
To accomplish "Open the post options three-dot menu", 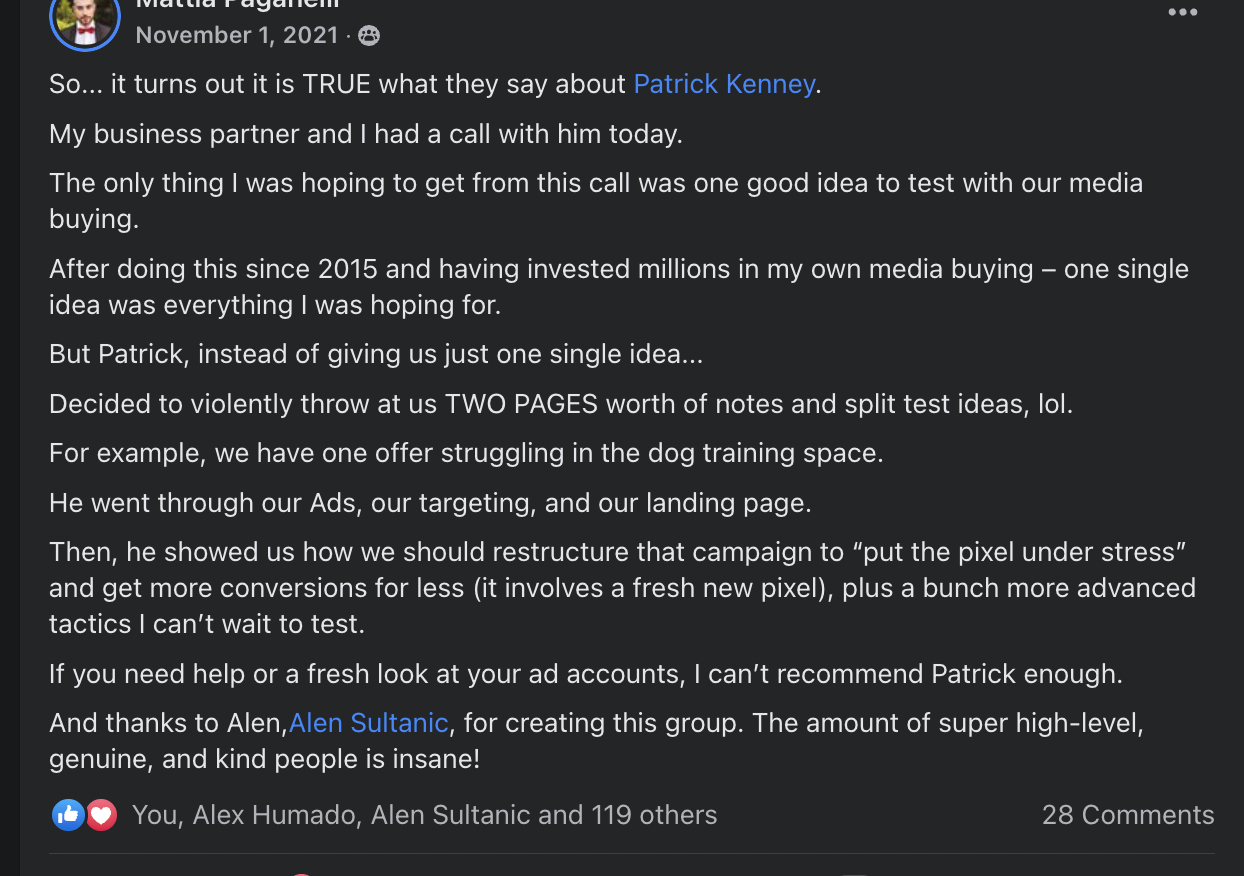I will 1182,13.
